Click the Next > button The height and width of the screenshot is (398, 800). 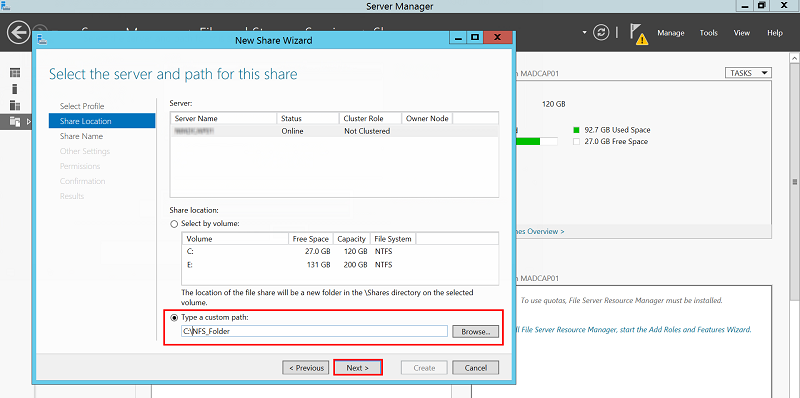(358, 368)
